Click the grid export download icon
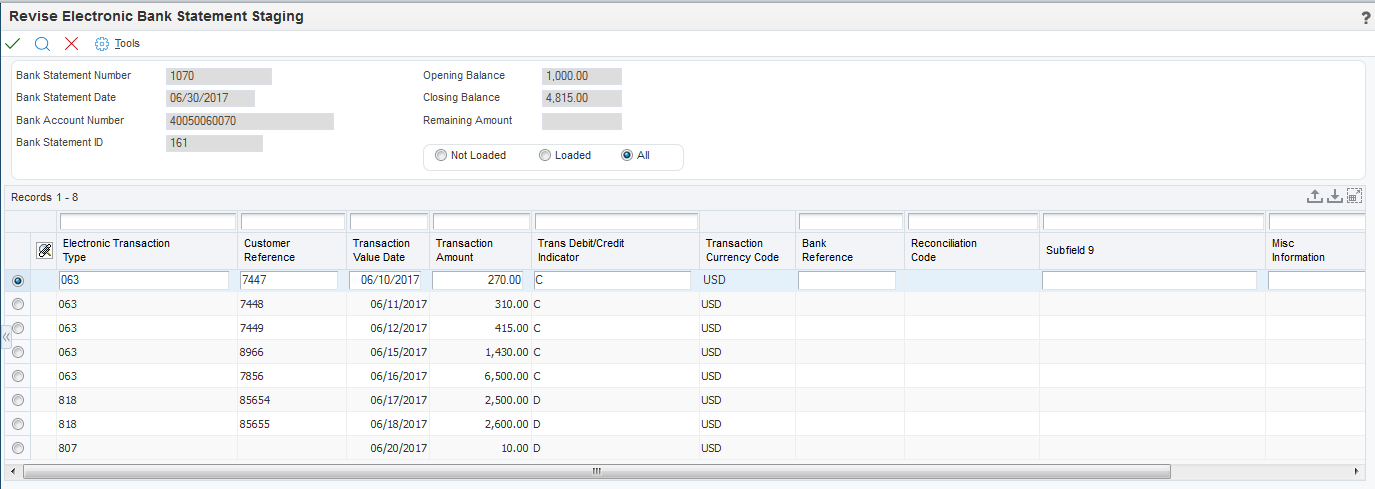 tap(1334, 196)
